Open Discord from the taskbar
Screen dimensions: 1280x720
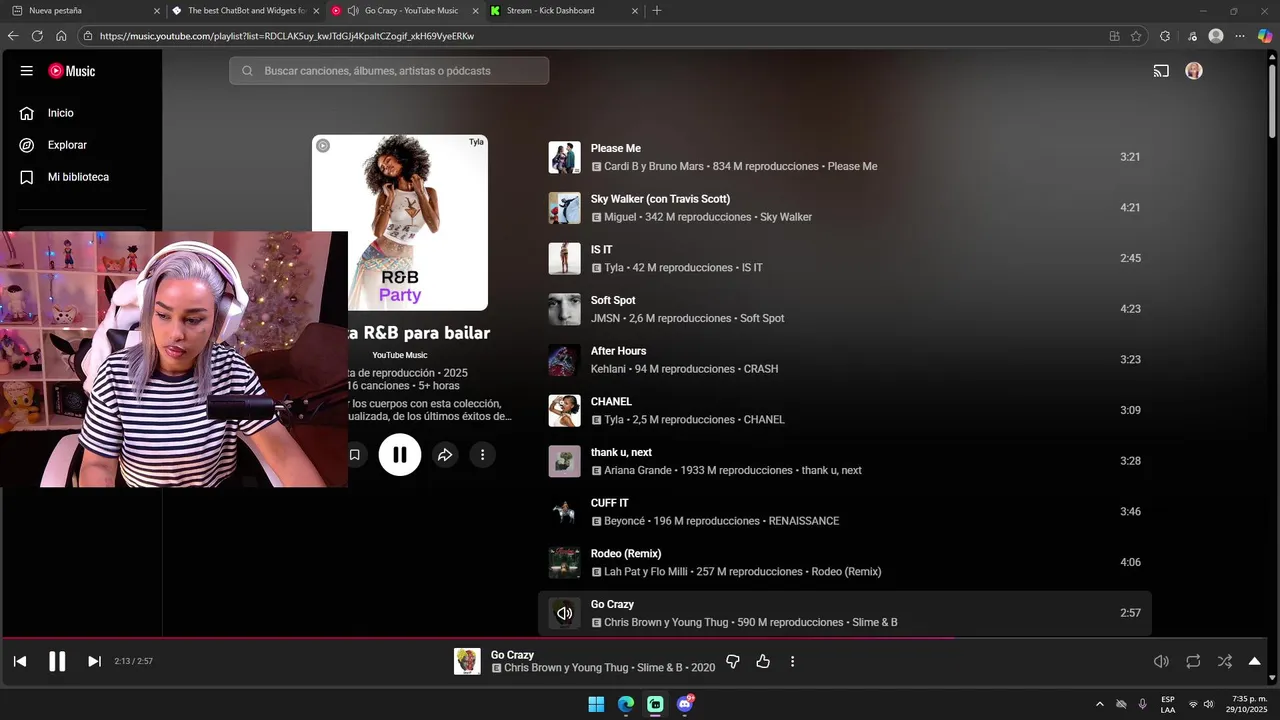685,704
